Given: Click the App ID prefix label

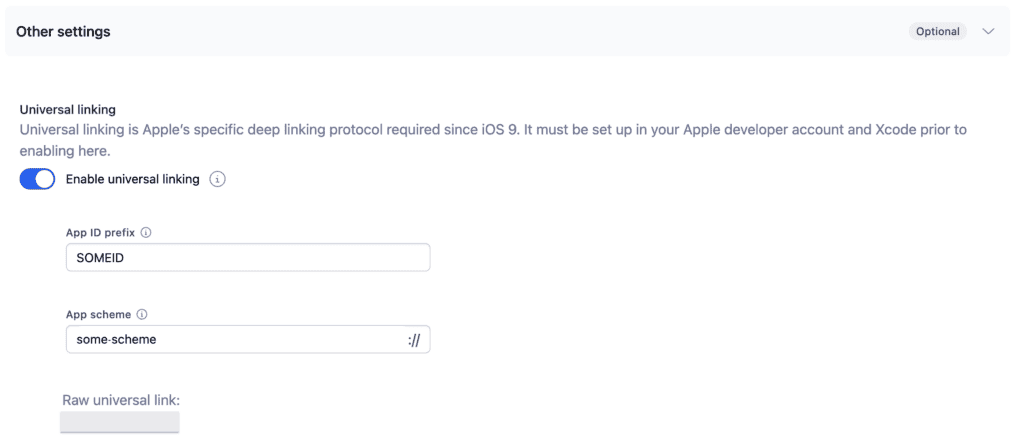Looking at the screenshot, I should point(101,232).
